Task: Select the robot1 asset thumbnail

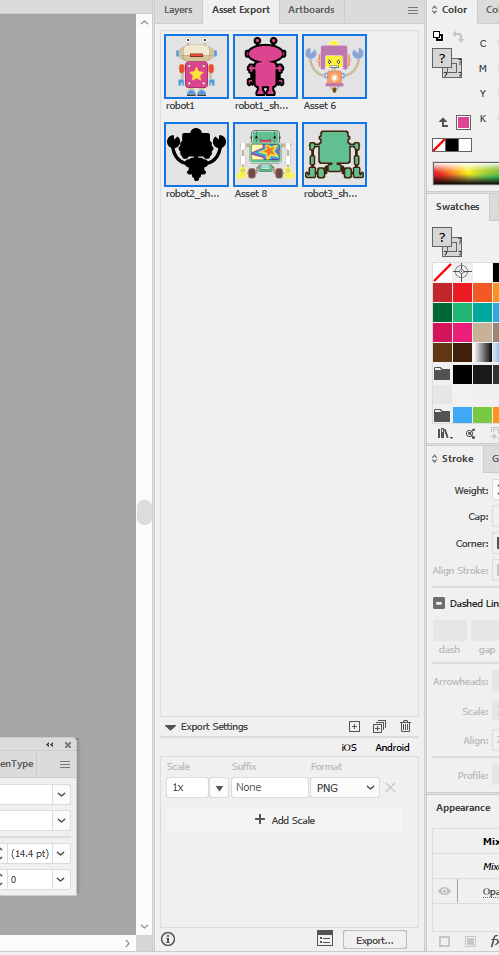Action: coord(196,66)
